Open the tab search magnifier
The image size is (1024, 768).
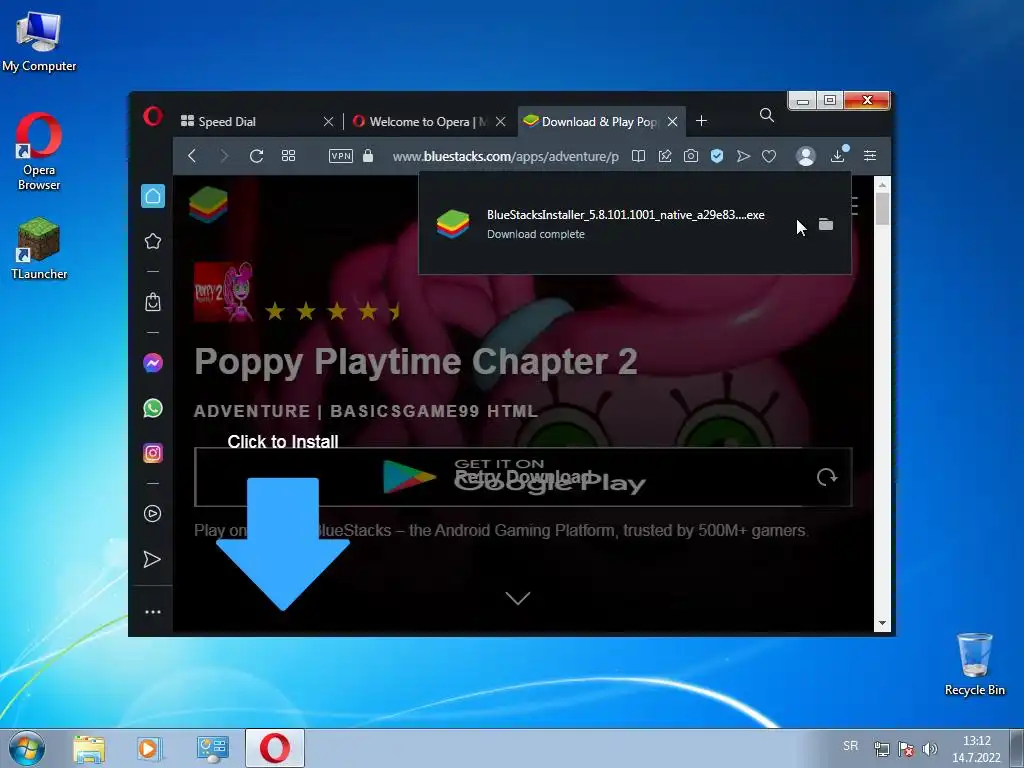767,116
